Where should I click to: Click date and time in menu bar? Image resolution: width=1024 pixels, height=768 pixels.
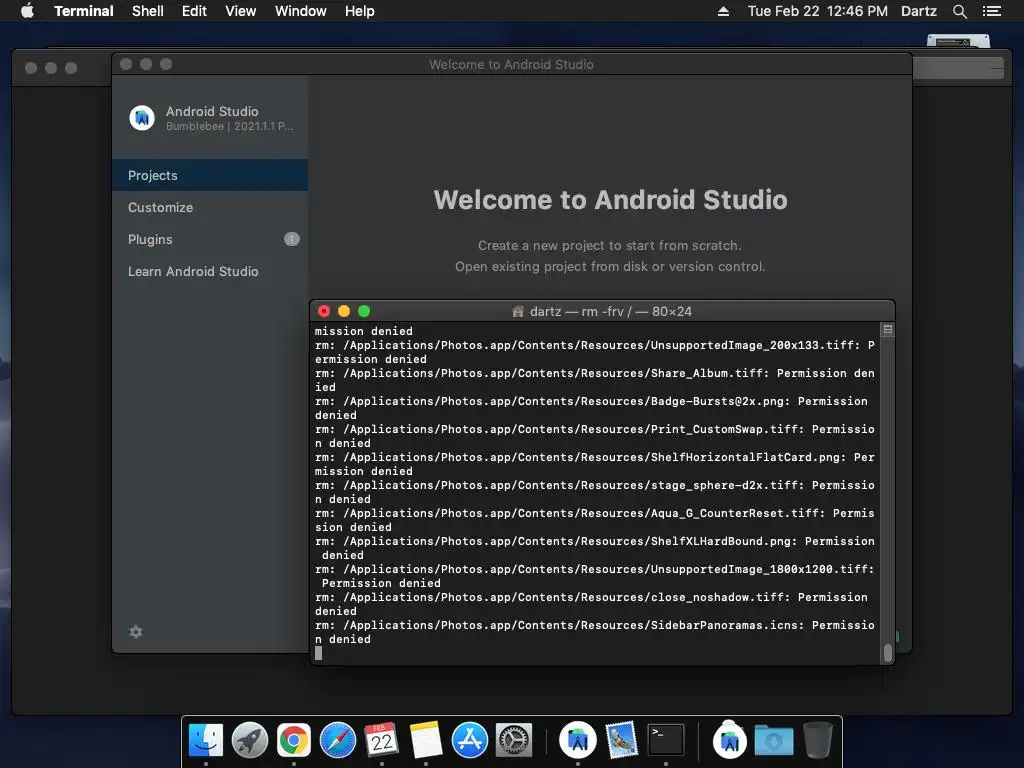click(818, 11)
